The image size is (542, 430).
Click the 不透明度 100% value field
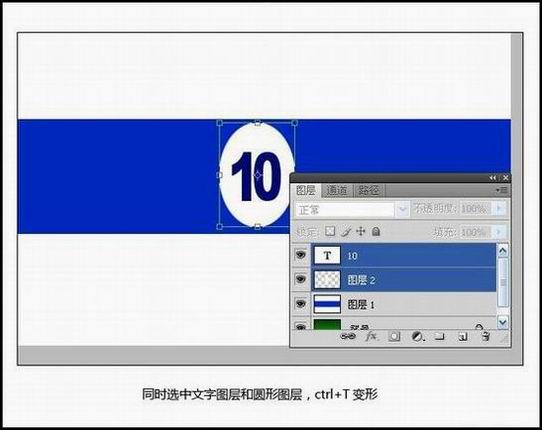[x=476, y=209]
